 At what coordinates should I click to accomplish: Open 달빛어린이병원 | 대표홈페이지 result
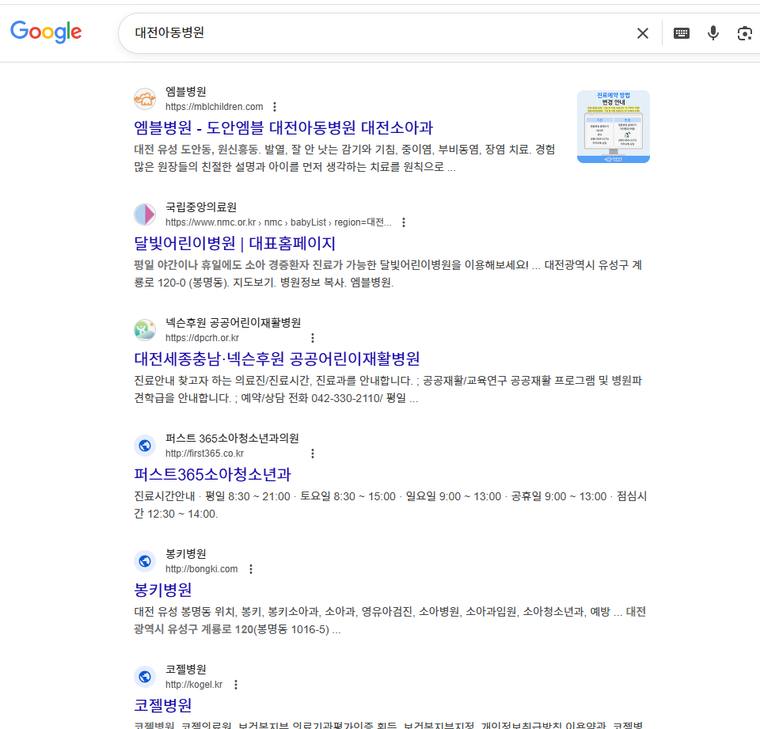pyautogui.click(x=235, y=243)
